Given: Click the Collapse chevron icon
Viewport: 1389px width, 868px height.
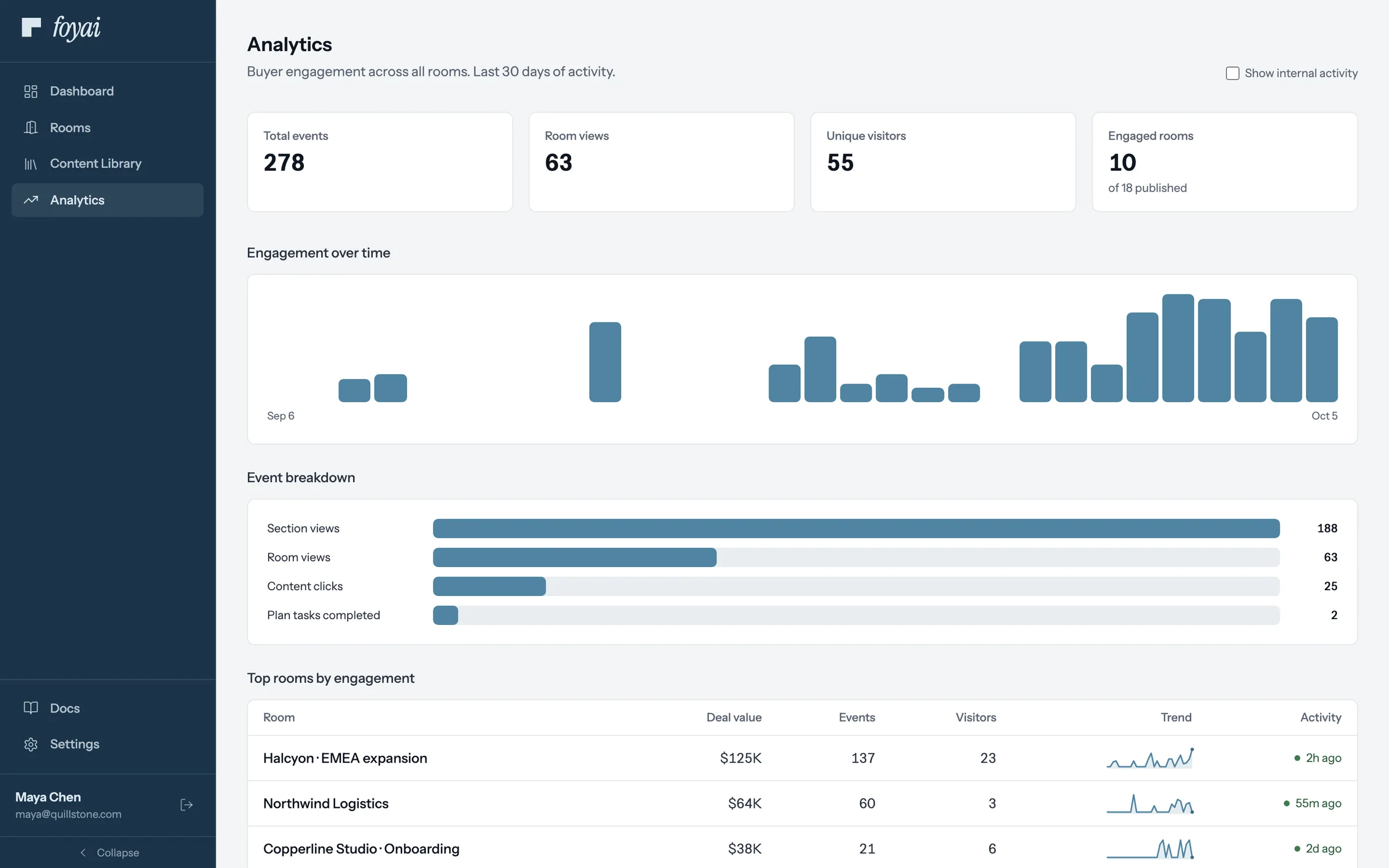Looking at the screenshot, I should (83, 852).
